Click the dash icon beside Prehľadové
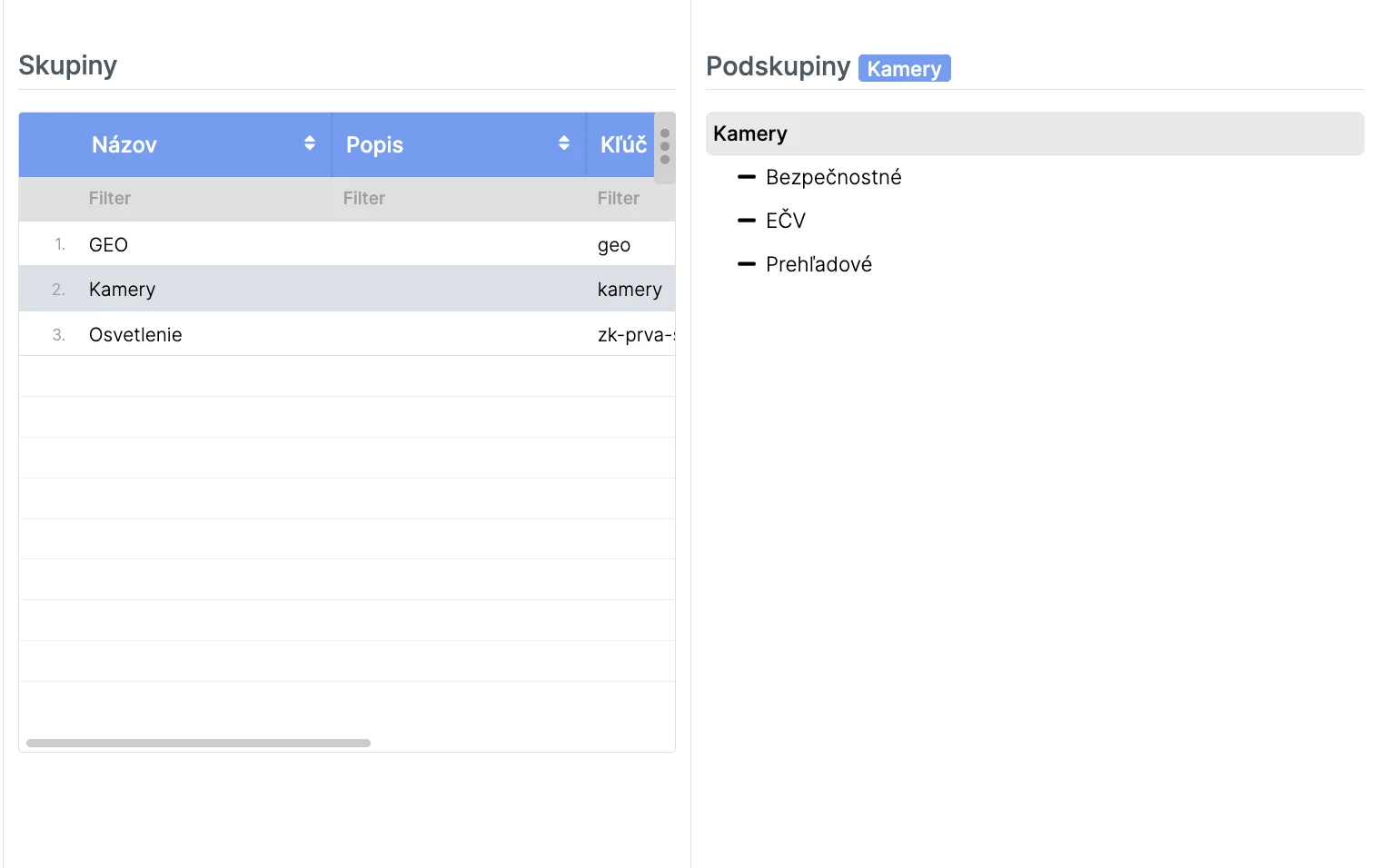1379x868 pixels. tap(747, 264)
